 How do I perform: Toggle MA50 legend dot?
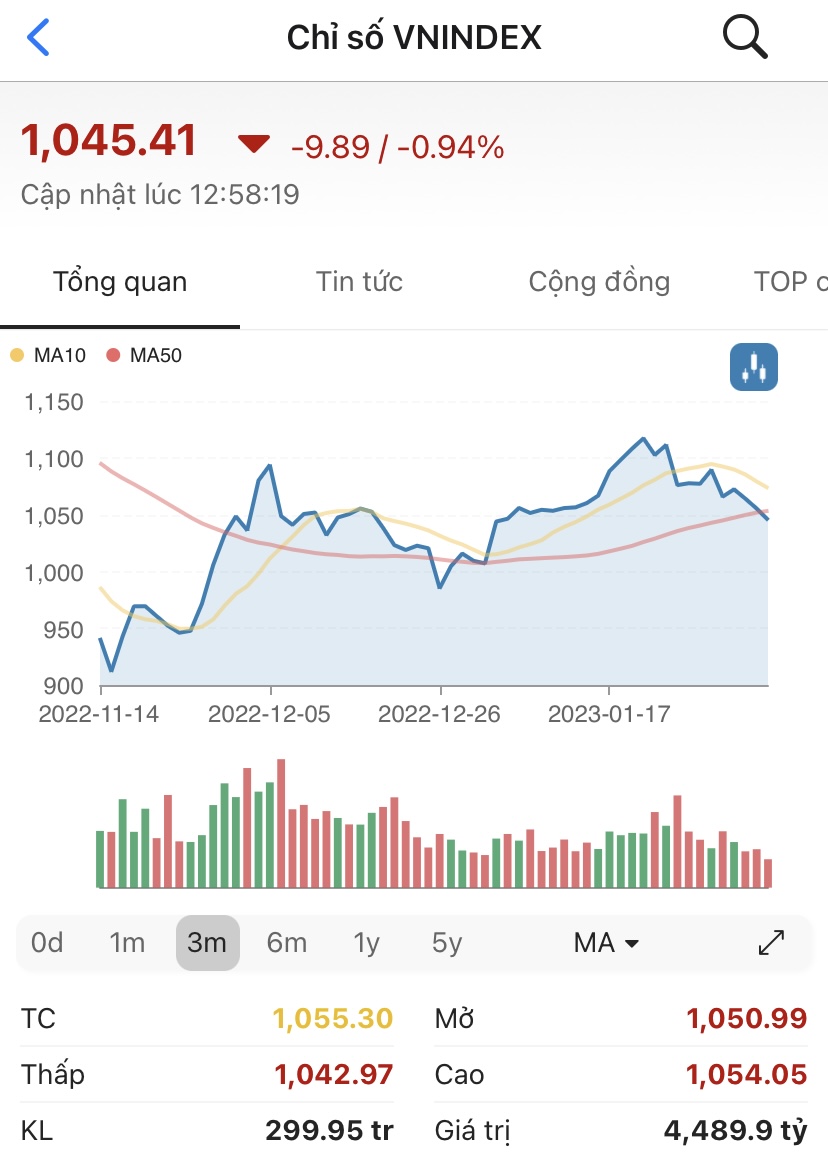tap(113, 355)
